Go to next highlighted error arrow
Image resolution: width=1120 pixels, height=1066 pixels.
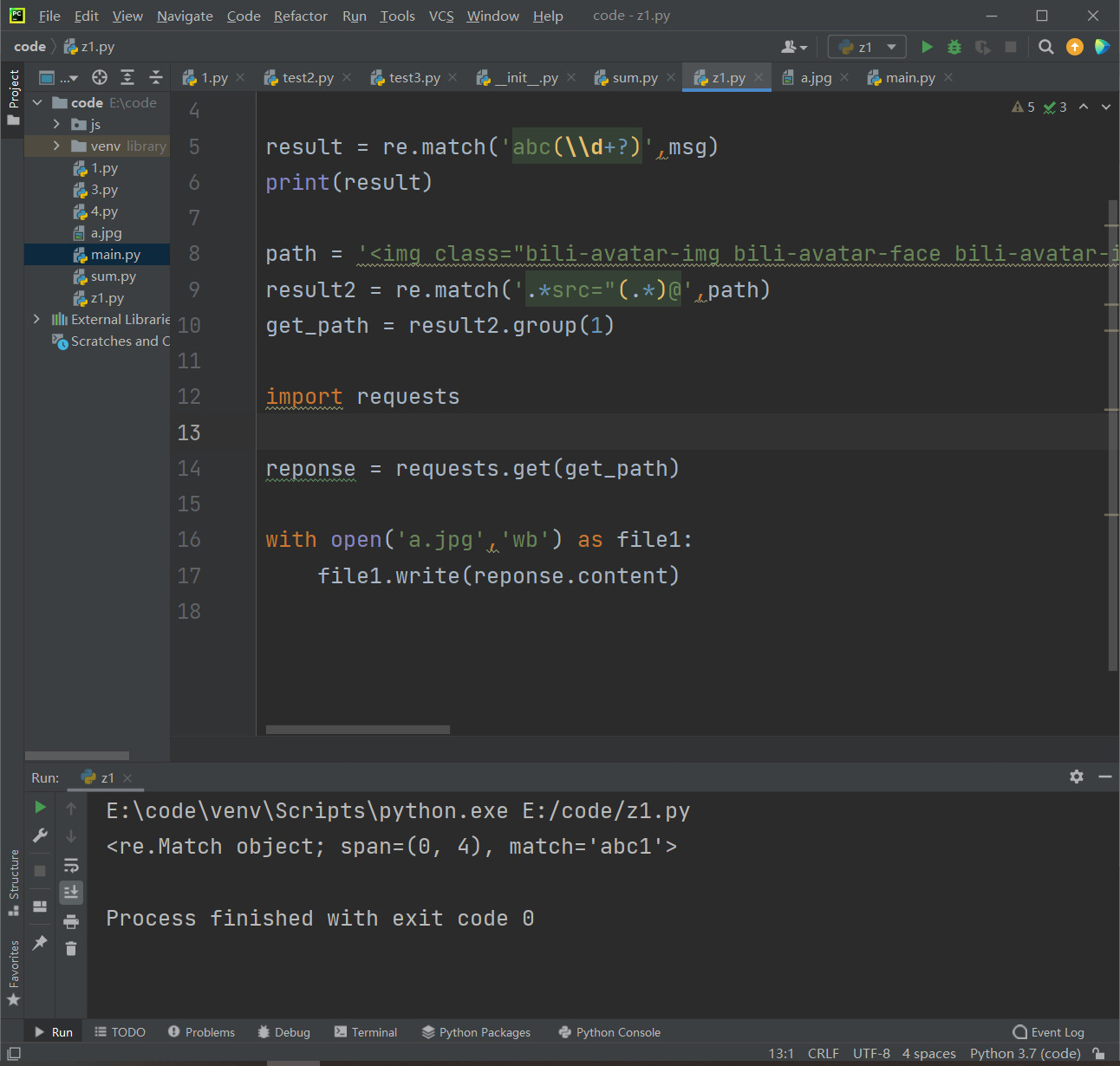[1106, 107]
